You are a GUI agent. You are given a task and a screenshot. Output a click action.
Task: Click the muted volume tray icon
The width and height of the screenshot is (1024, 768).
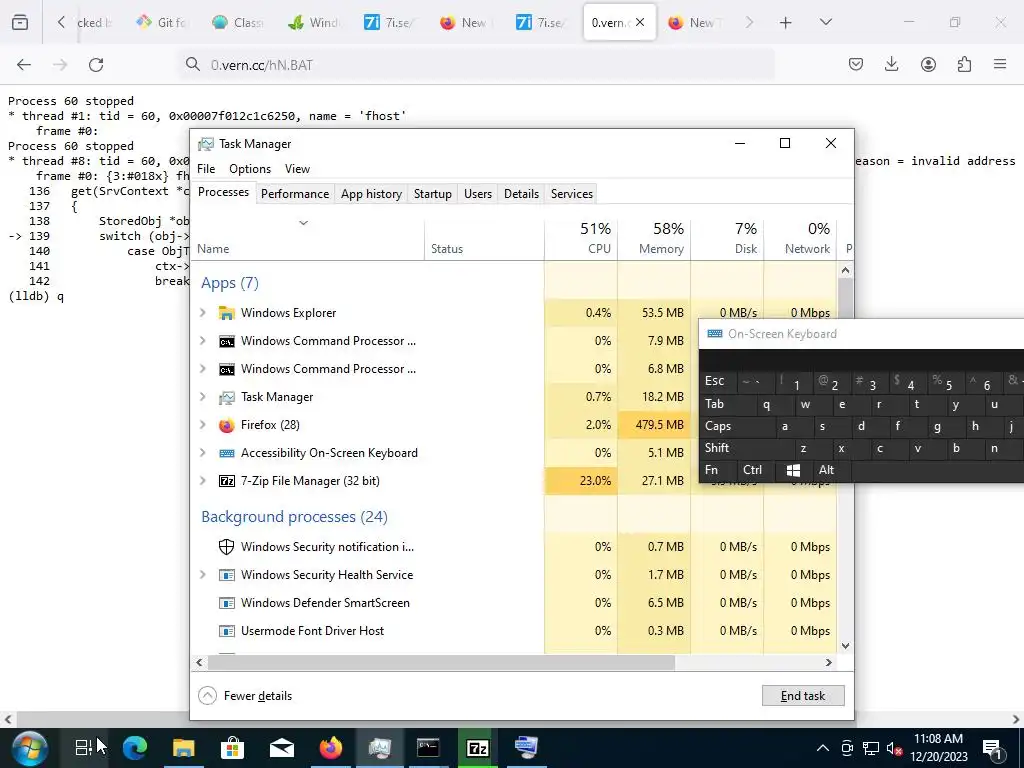click(x=895, y=749)
